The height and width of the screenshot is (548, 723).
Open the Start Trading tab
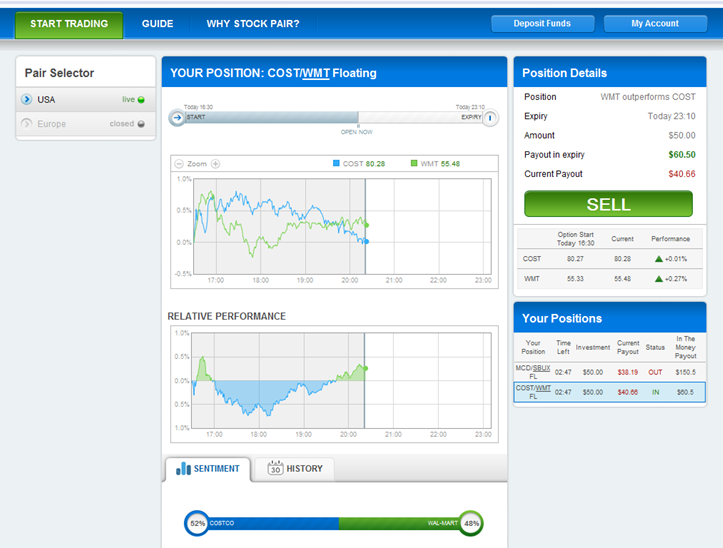click(x=69, y=25)
